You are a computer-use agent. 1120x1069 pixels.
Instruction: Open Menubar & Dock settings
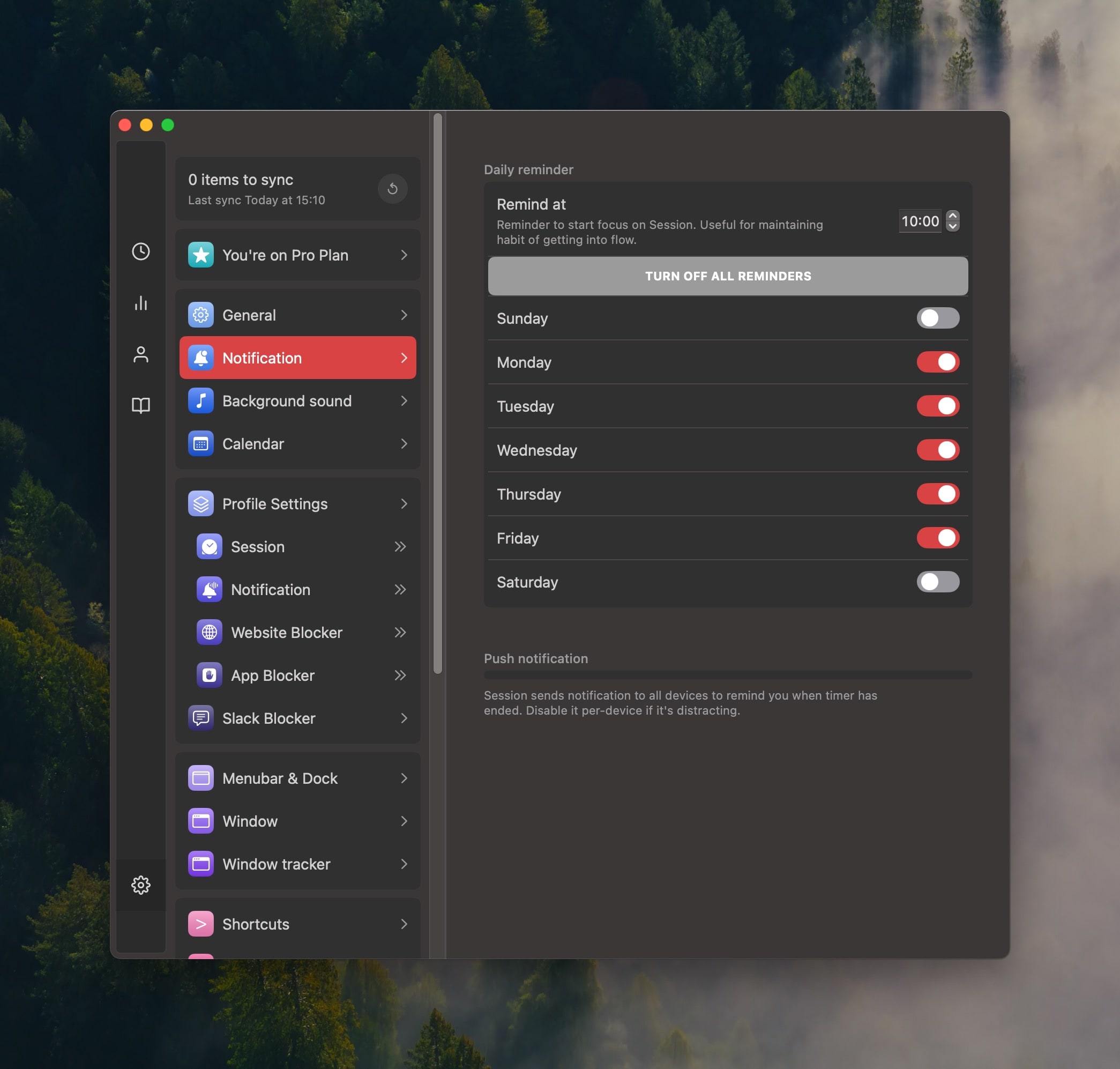(297, 777)
